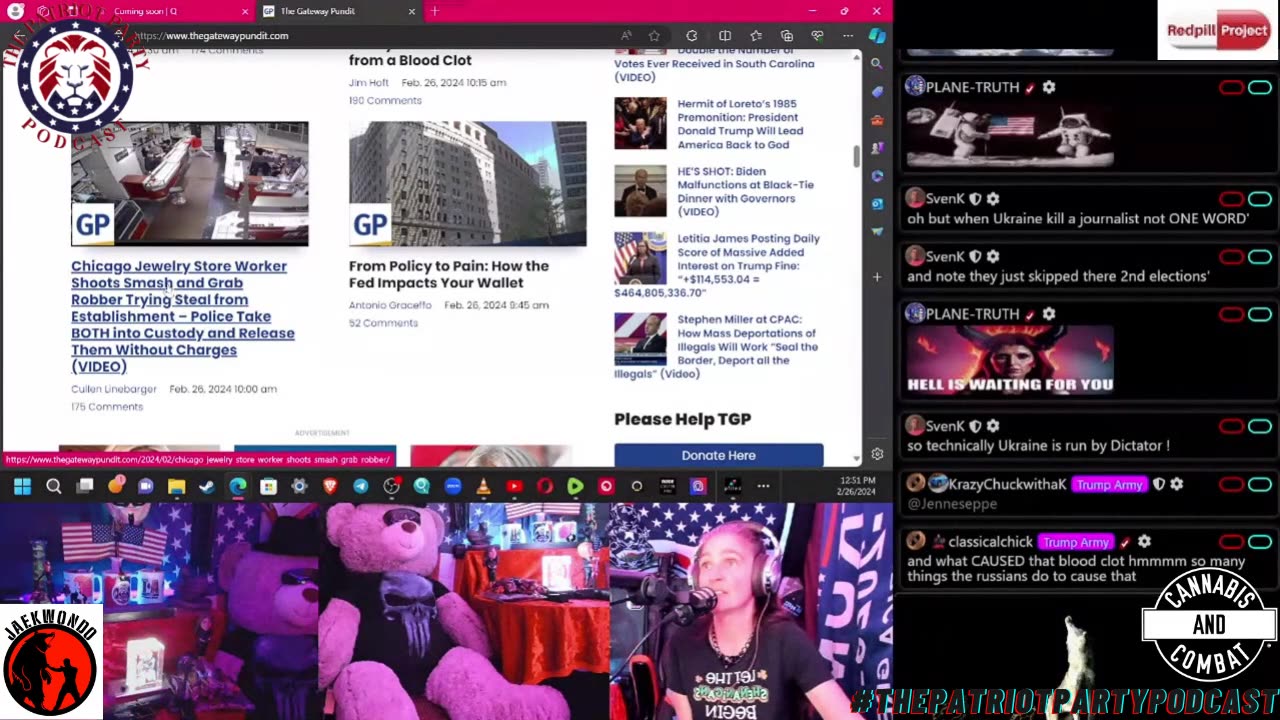Image resolution: width=1280 pixels, height=720 pixels.
Task: Open Windows taskbar search
Action: click(x=54, y=487)
